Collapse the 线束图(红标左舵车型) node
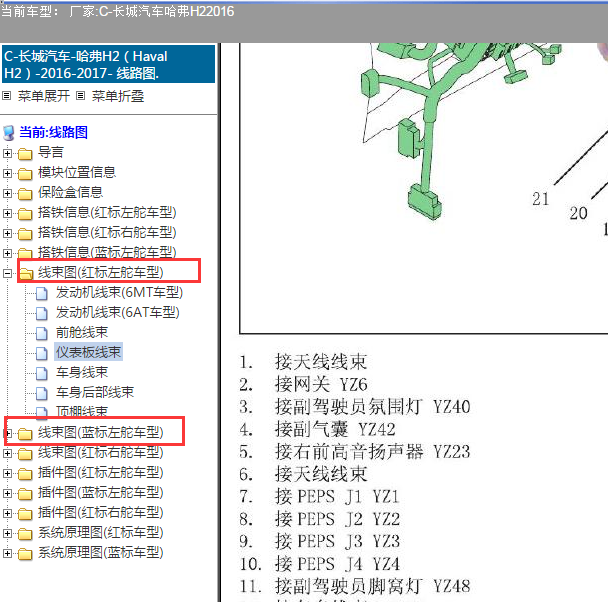Viewport: 608px width, 602px height. (7, 273)
